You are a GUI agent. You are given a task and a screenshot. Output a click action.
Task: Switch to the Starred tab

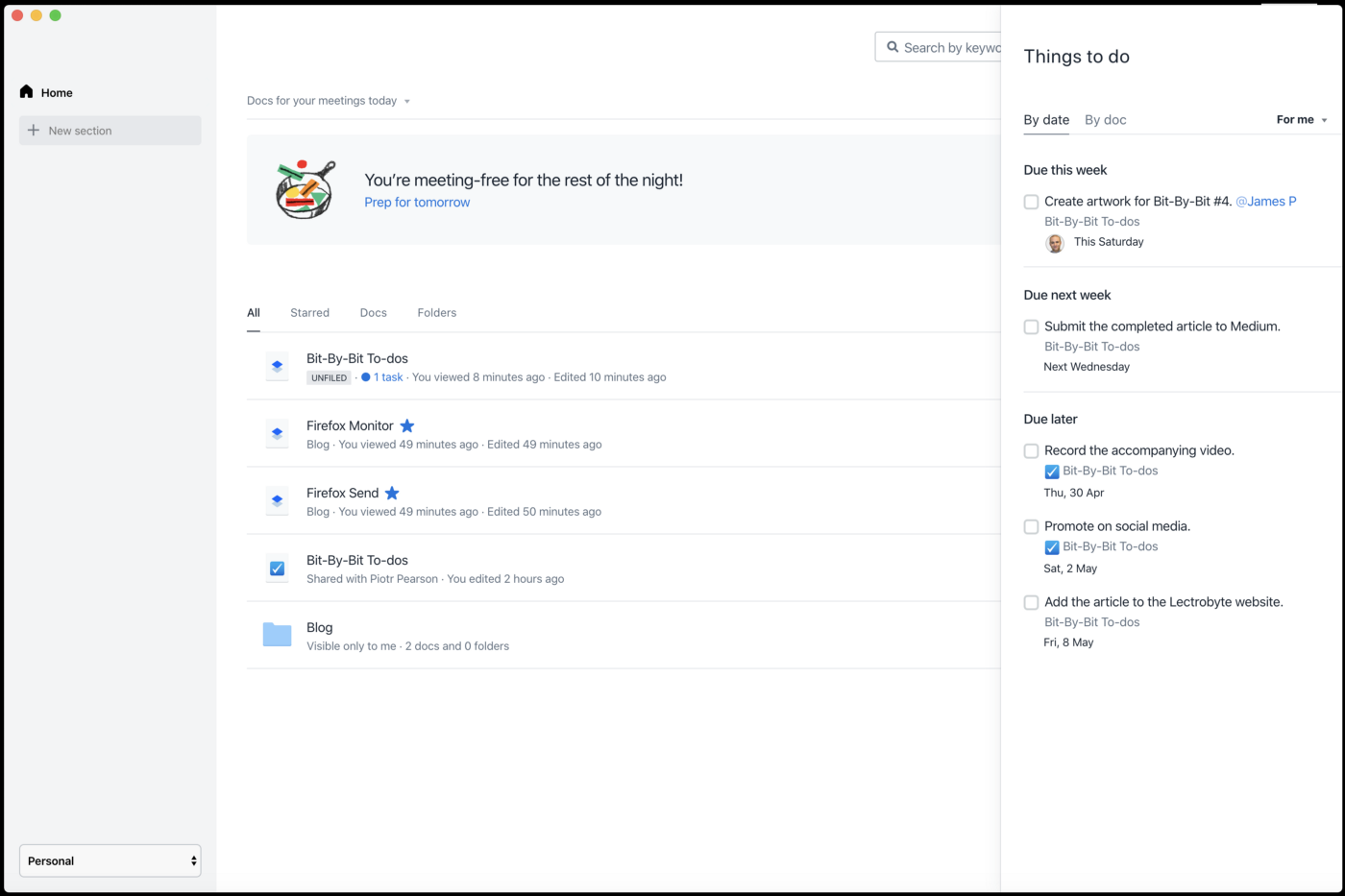point(309,312)
